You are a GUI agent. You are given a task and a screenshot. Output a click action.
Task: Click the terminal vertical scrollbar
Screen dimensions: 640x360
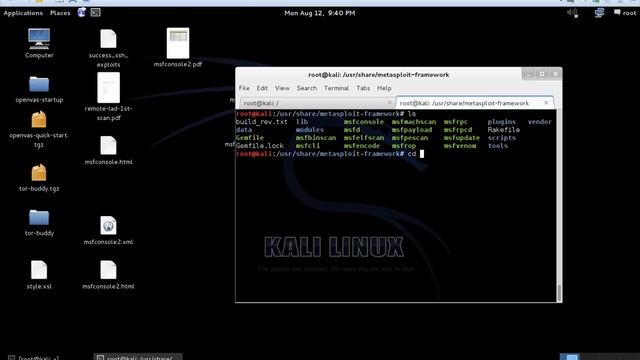(559, 206)
